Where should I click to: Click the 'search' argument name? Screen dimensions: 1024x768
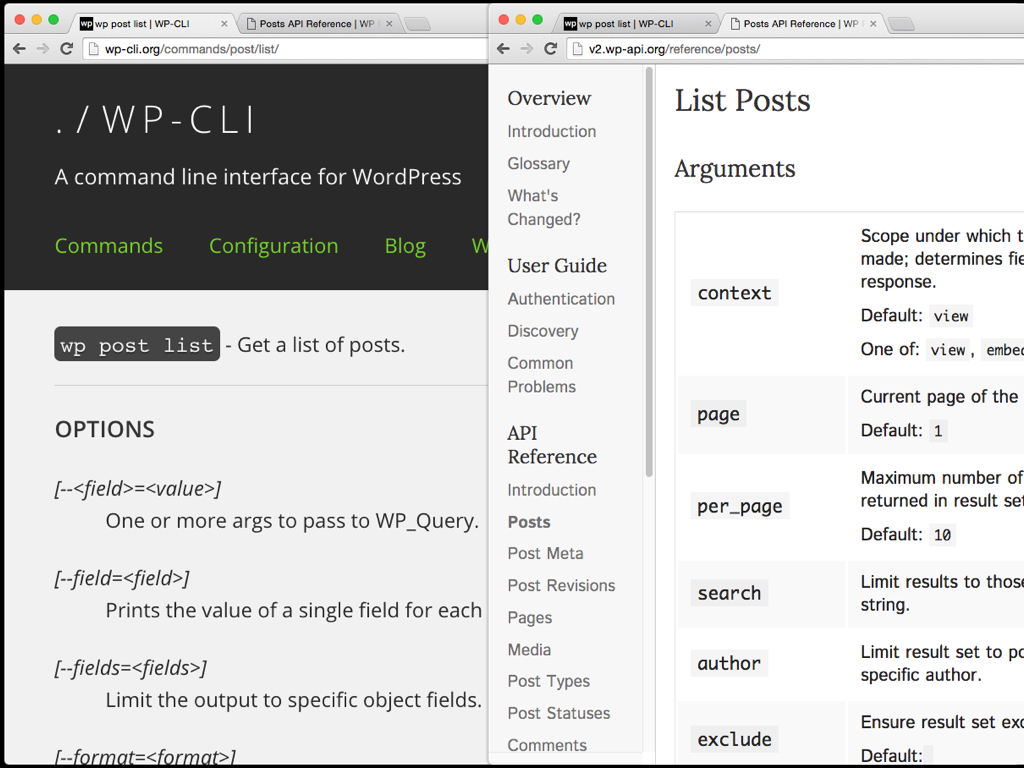click(x=729, y=593)
